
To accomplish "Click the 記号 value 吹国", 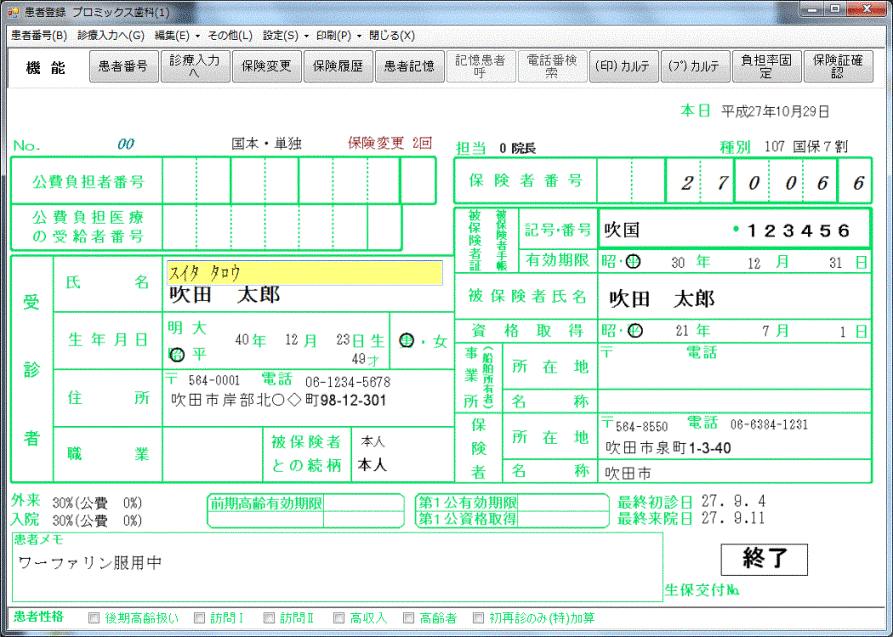I will [x=622, y=230].
